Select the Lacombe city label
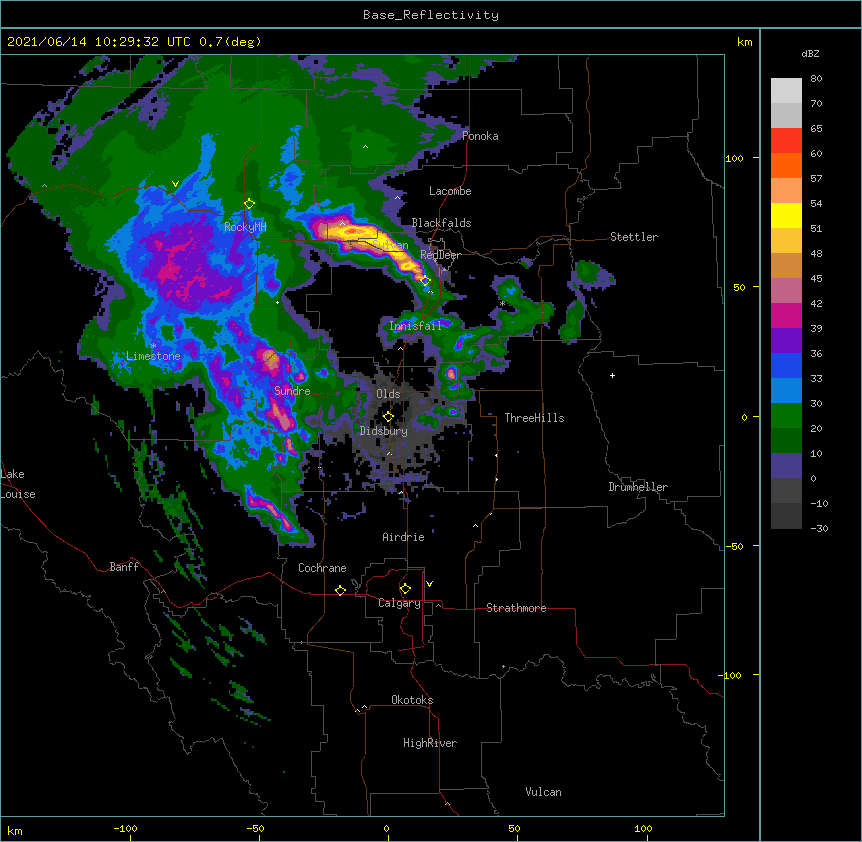The image size is (862, 842). click(x=450, y=191)
